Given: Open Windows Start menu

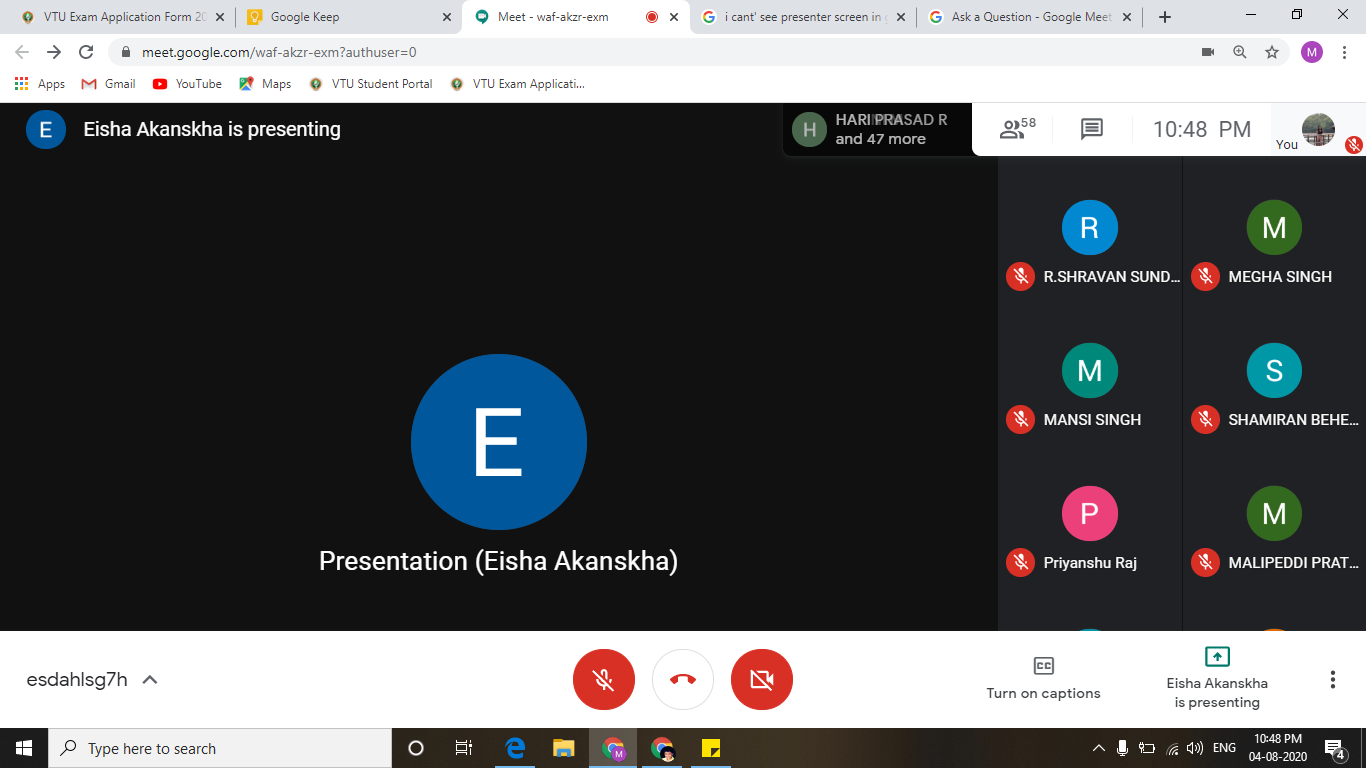Looking at the screenshot, I should 24,748.
